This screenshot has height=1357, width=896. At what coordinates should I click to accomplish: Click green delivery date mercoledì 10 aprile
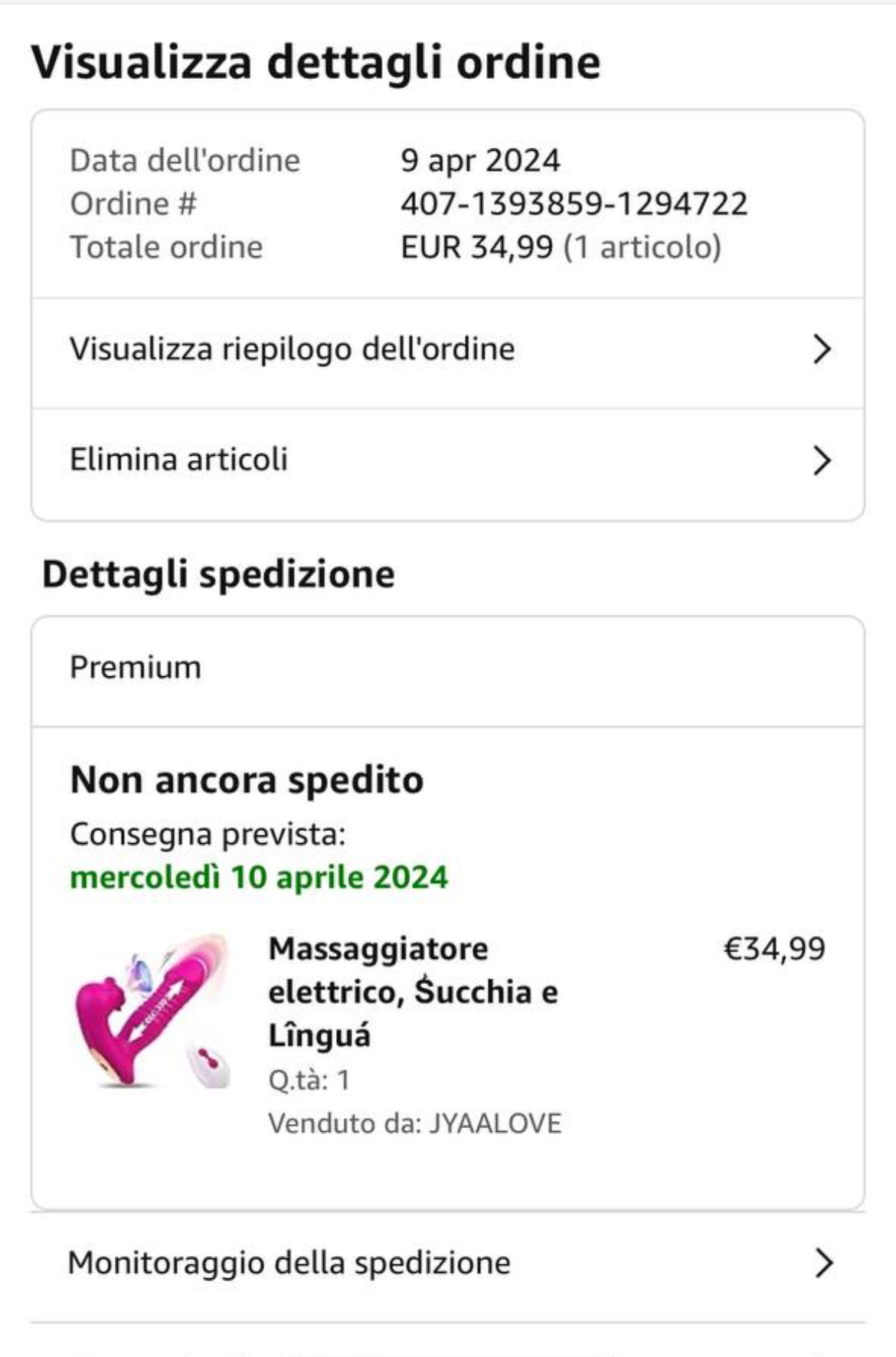(x=259, y=877)
